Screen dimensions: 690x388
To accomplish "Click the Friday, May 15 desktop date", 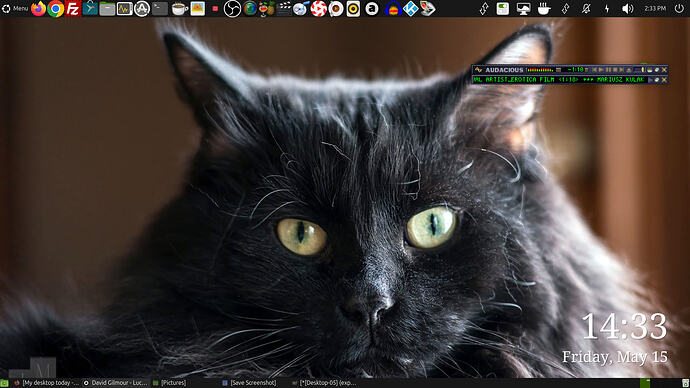I will coord(615,357).
